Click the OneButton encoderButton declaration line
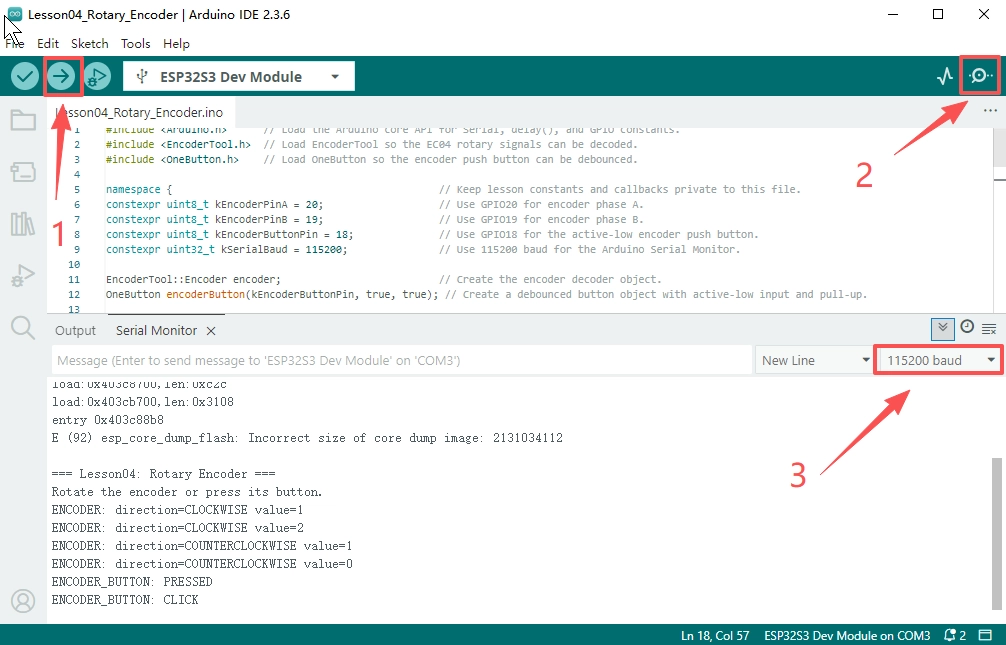Image resolution: width=1006 pixels, height=645 pixels. pos(272,294)
